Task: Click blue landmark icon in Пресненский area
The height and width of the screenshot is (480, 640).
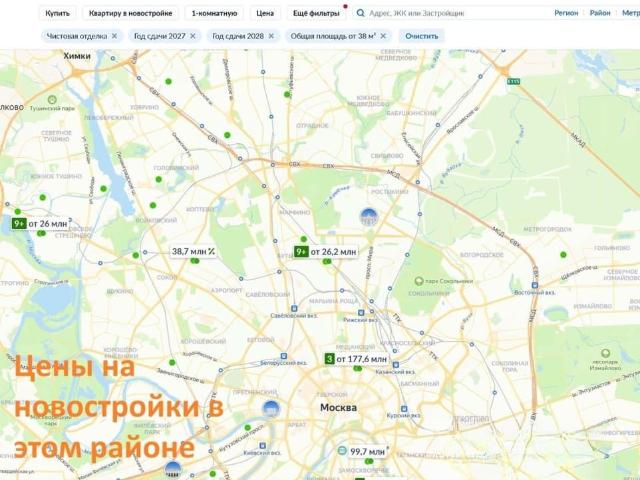Action: [271, 409]
